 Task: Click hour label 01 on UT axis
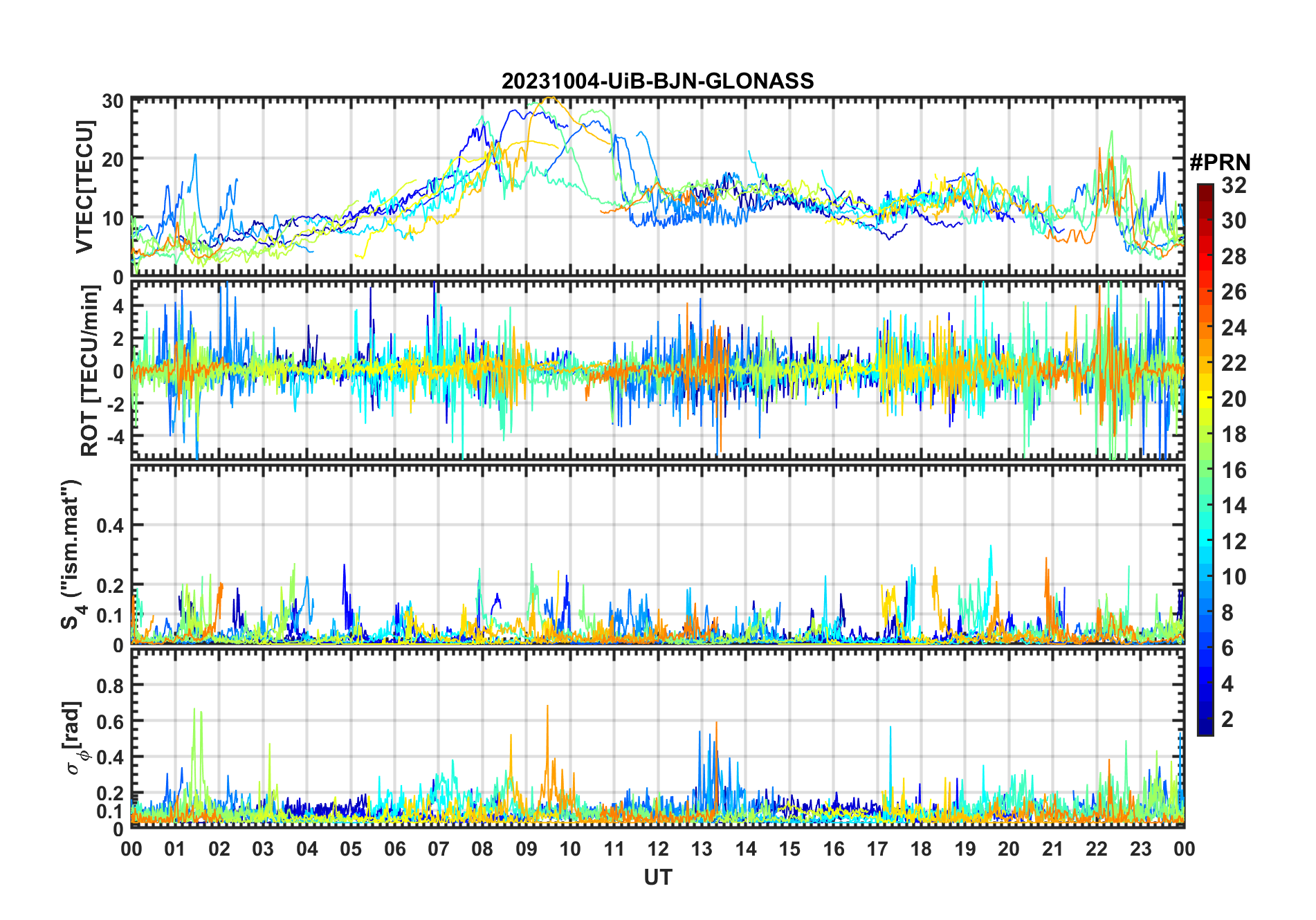175,849
